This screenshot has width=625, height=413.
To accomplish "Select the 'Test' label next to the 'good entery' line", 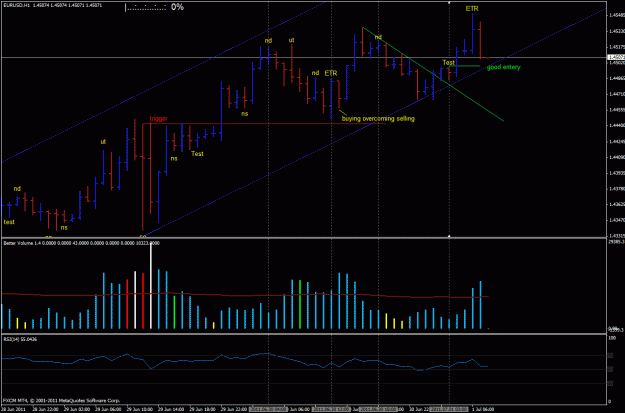I will [448, 63].
